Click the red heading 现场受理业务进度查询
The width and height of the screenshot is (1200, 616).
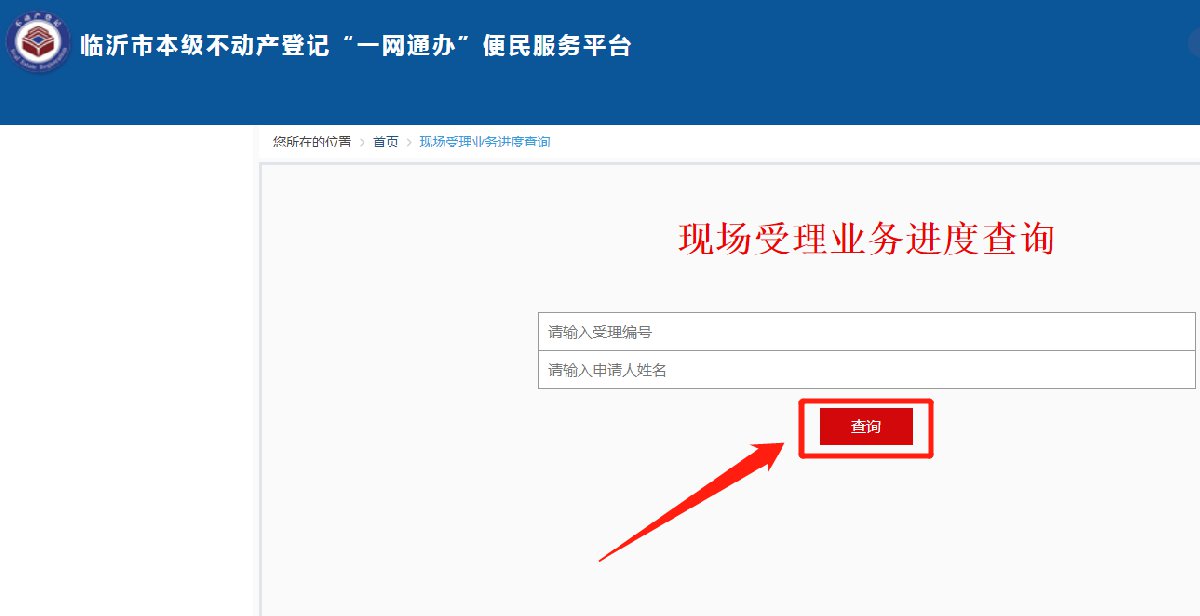[866, 240]
